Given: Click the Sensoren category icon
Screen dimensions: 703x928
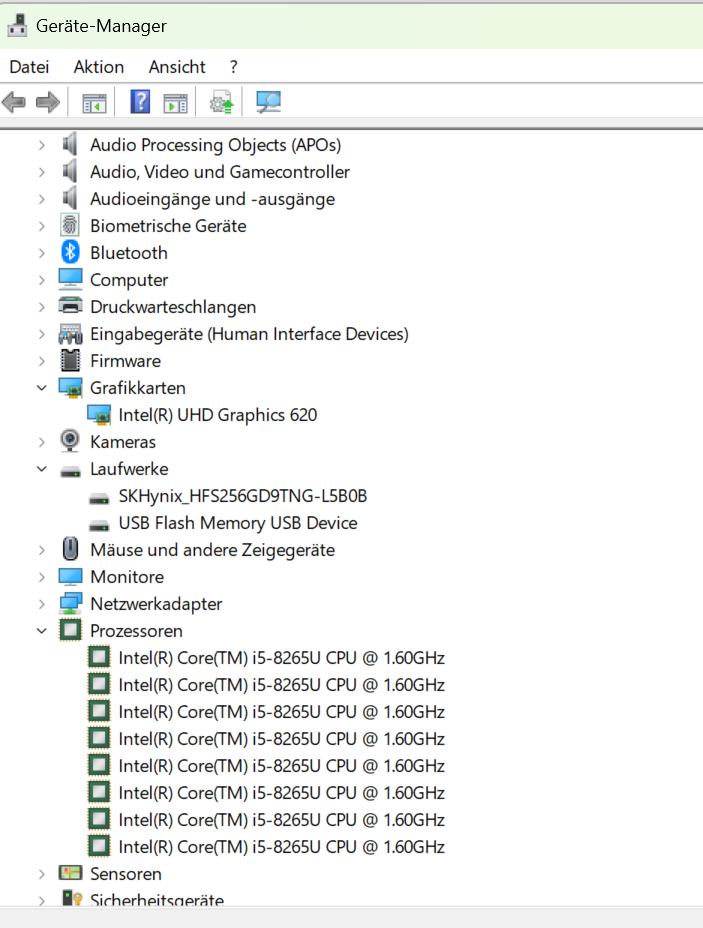Looking at the screenshot, I should tap(70, 873).
